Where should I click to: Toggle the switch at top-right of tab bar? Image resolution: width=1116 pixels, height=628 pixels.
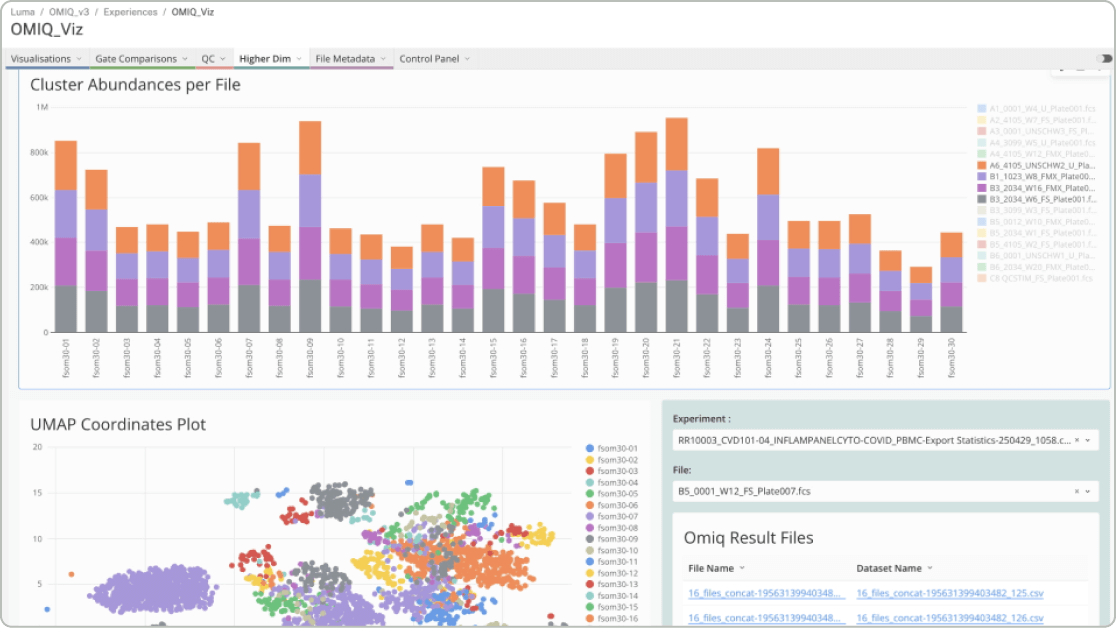click(1104, 59)
